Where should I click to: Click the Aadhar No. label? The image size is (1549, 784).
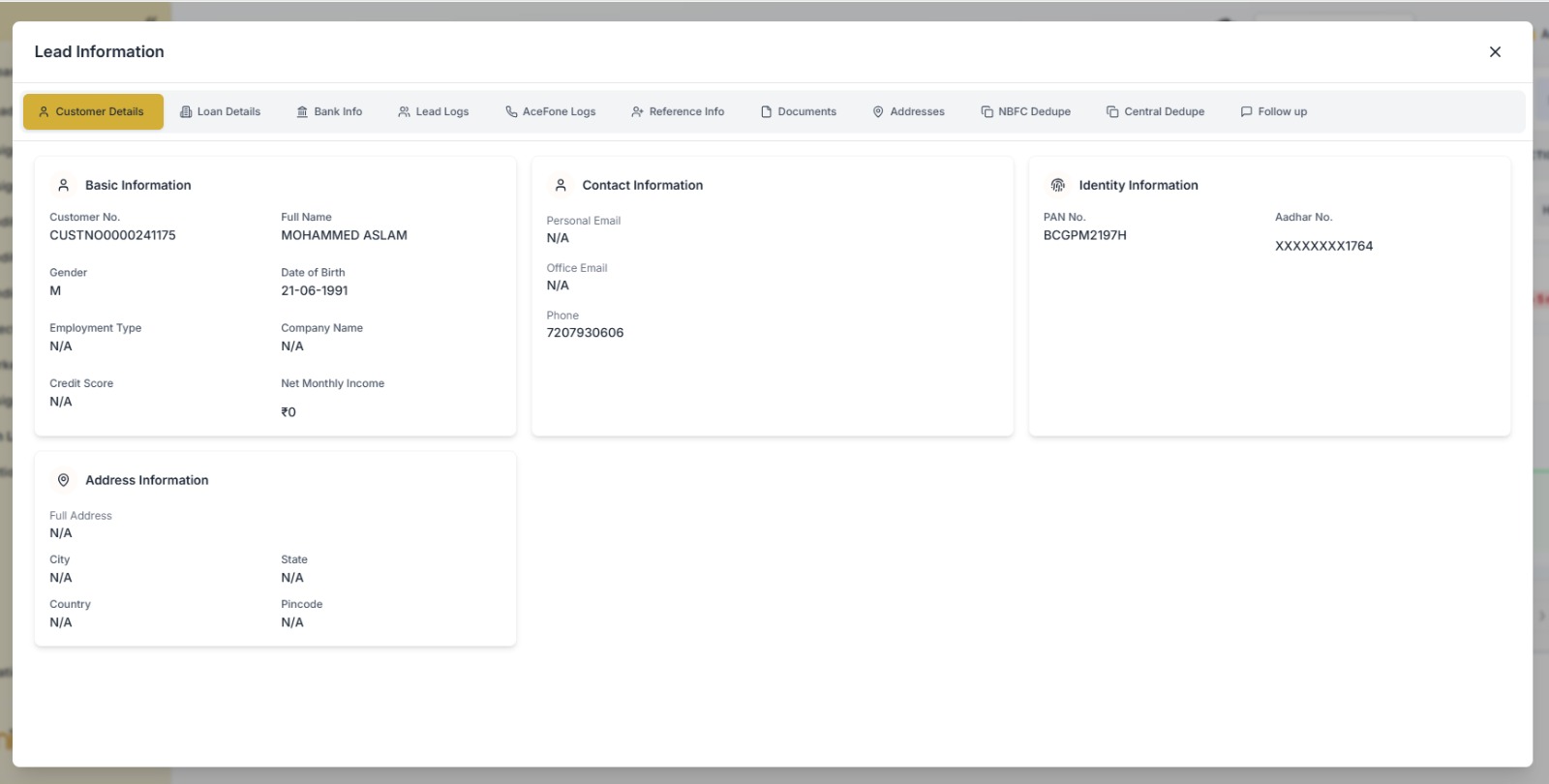1303,218
